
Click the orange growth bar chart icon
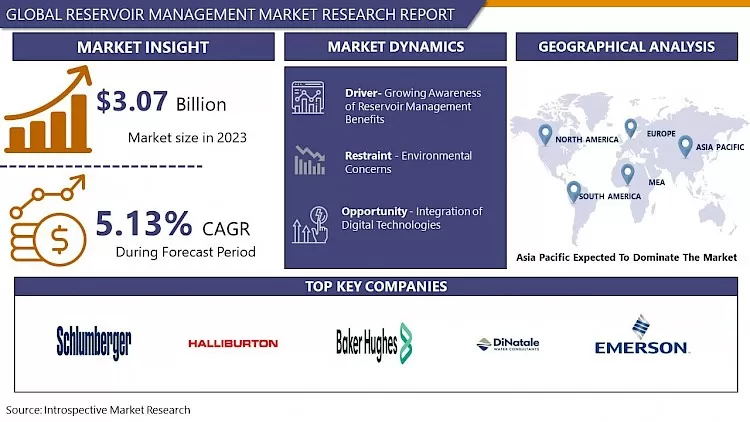tap(48, 110)
